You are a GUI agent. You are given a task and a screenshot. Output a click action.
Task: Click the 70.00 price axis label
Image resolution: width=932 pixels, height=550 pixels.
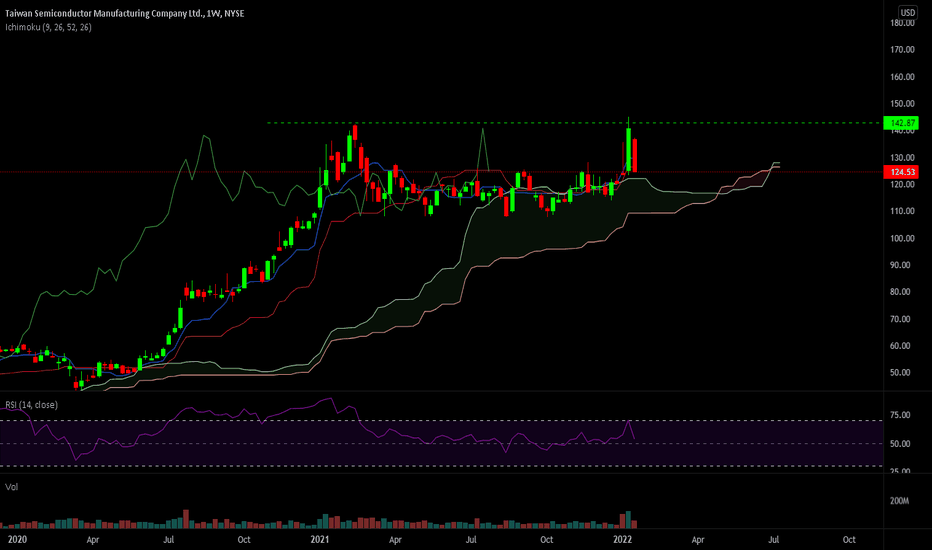coord(900,319)
